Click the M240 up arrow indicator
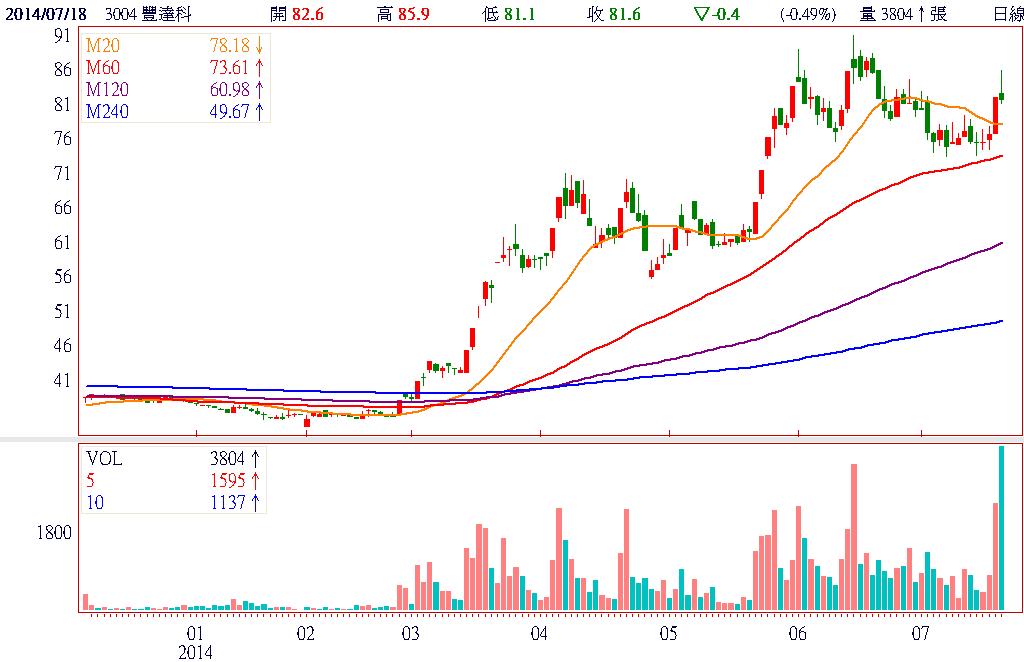The image size is (1024, 662). coord(259,112)
